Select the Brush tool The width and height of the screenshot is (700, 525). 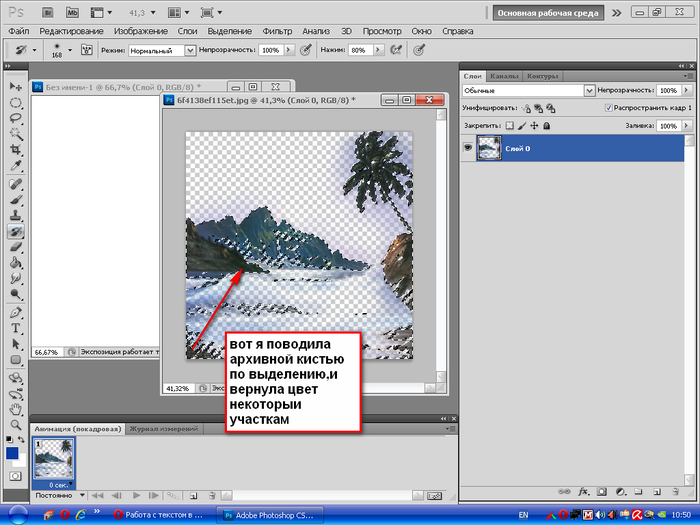(x=16, y=200)
